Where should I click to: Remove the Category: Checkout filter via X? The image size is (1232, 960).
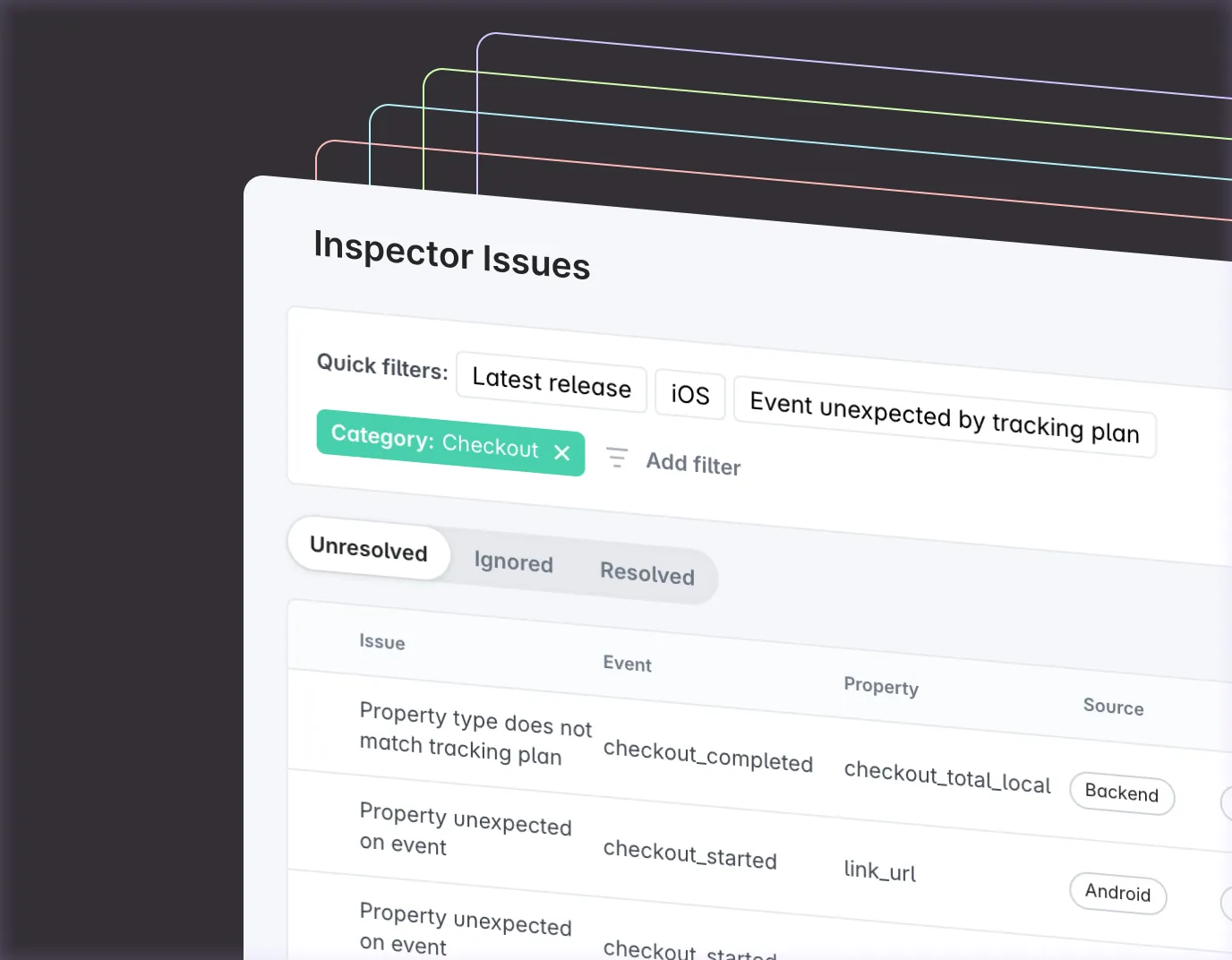tap(562, 453)
